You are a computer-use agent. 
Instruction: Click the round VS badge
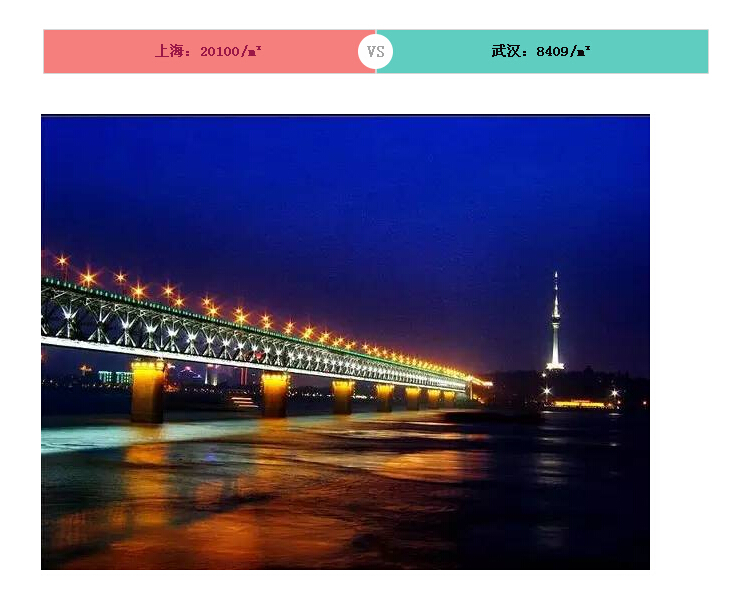click(375, 51)
